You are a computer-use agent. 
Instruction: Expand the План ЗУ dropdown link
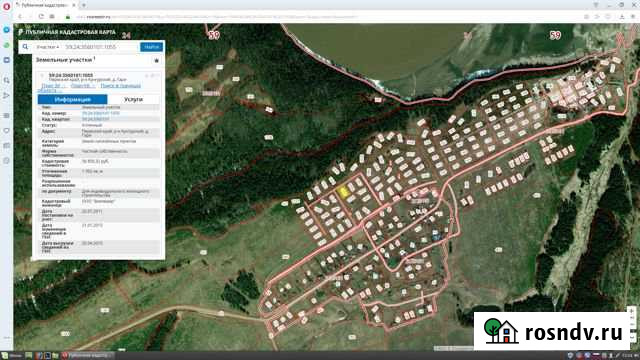[52, 86]
